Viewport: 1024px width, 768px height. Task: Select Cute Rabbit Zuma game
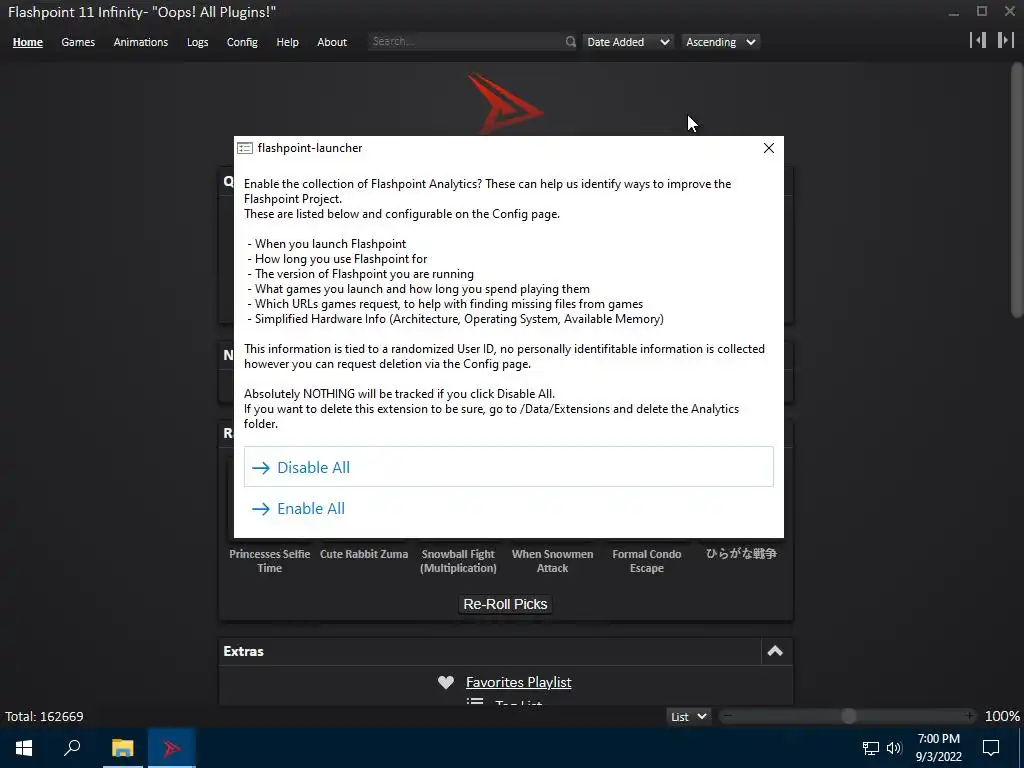tap(364, 554)
